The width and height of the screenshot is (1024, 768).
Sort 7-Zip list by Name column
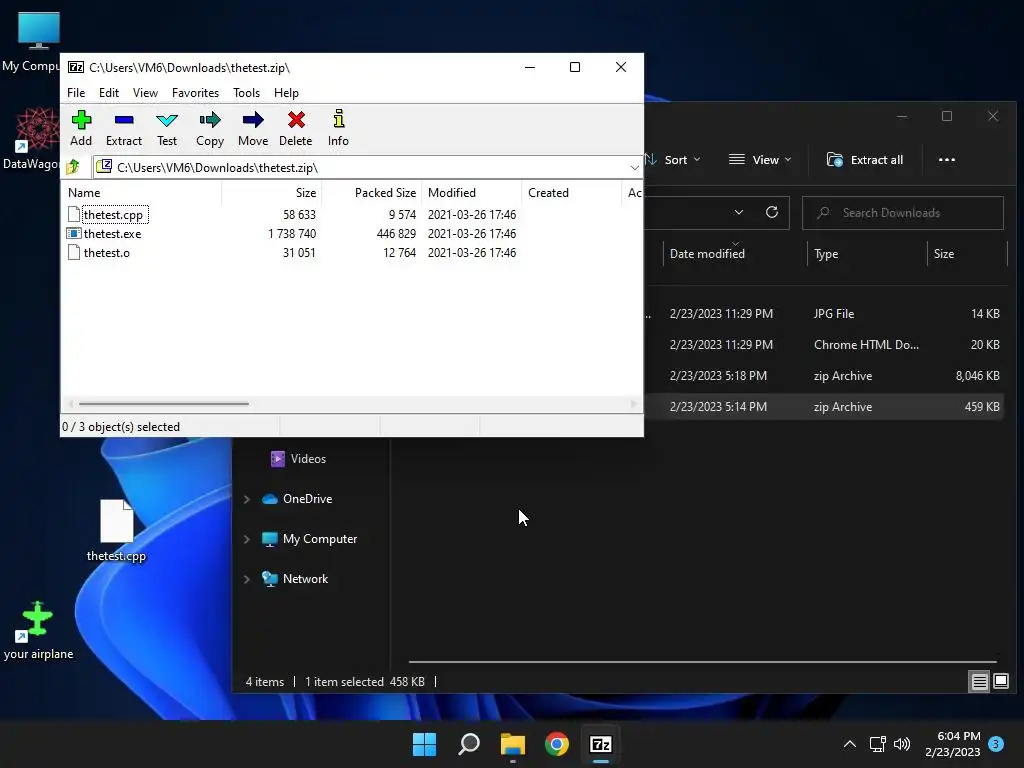[141, 193]
